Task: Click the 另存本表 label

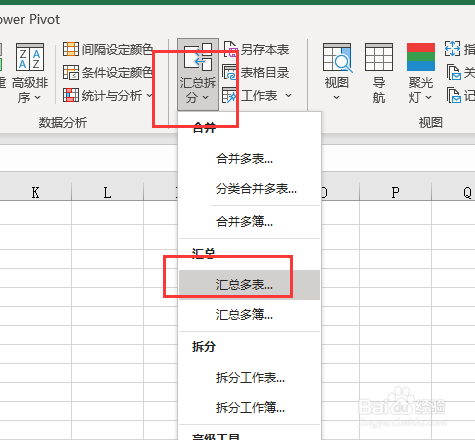Action: 265,50
